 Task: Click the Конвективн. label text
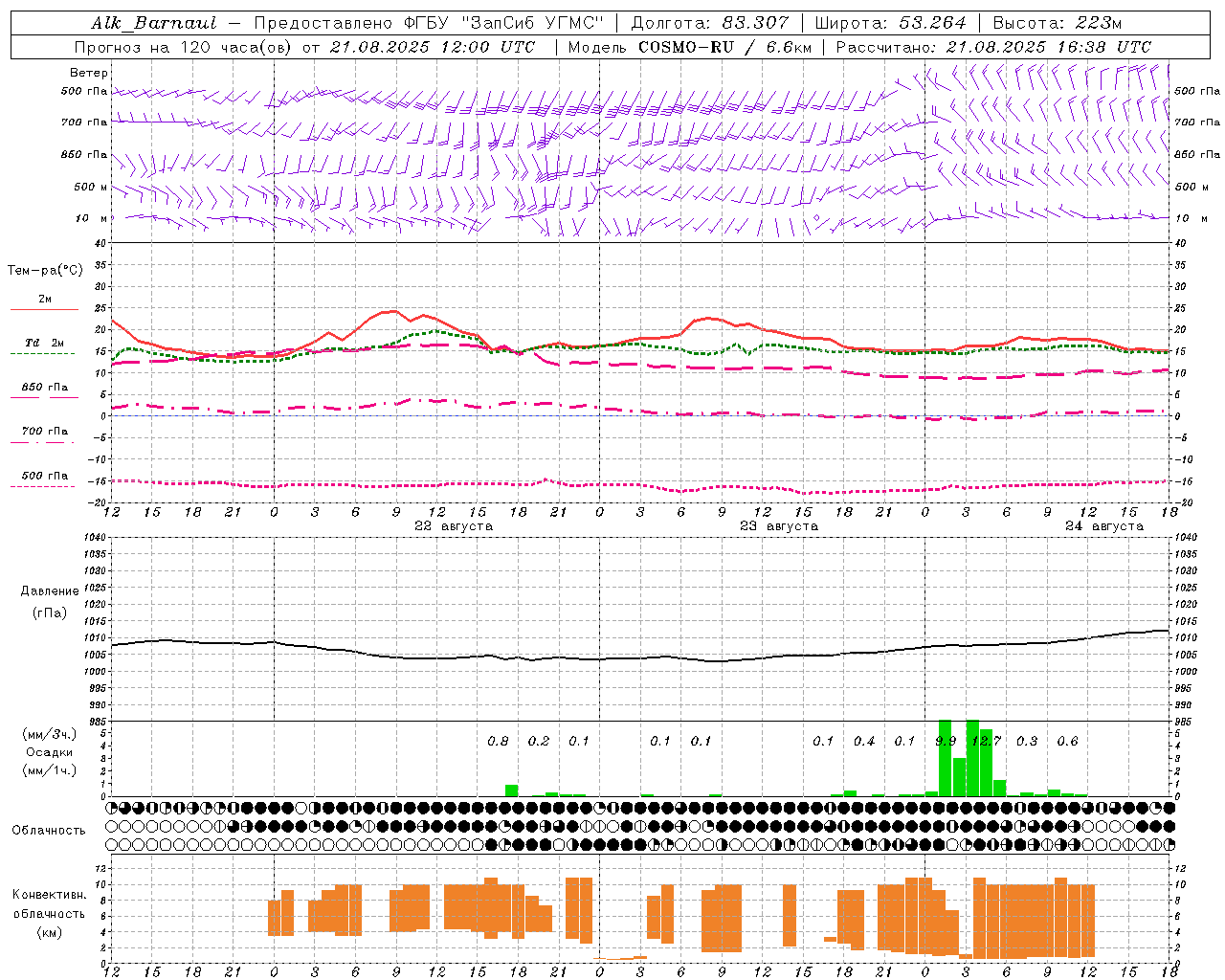[x=49, y=895]
